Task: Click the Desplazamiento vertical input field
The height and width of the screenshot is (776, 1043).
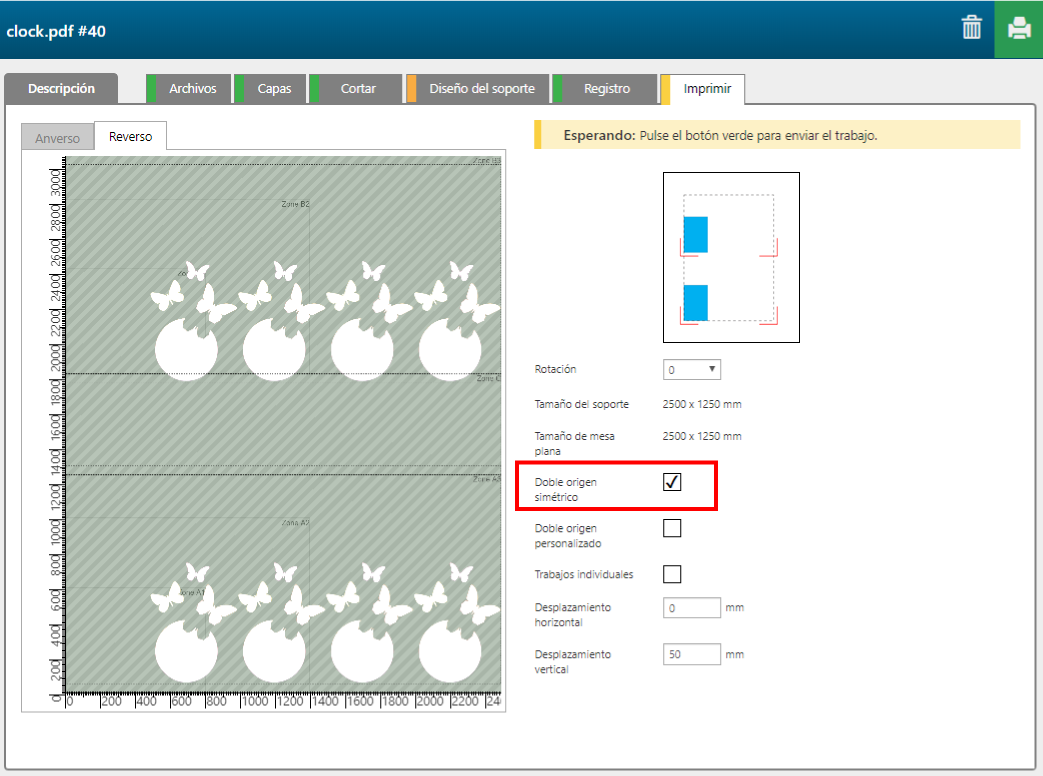Action: (x=691, y=654)
